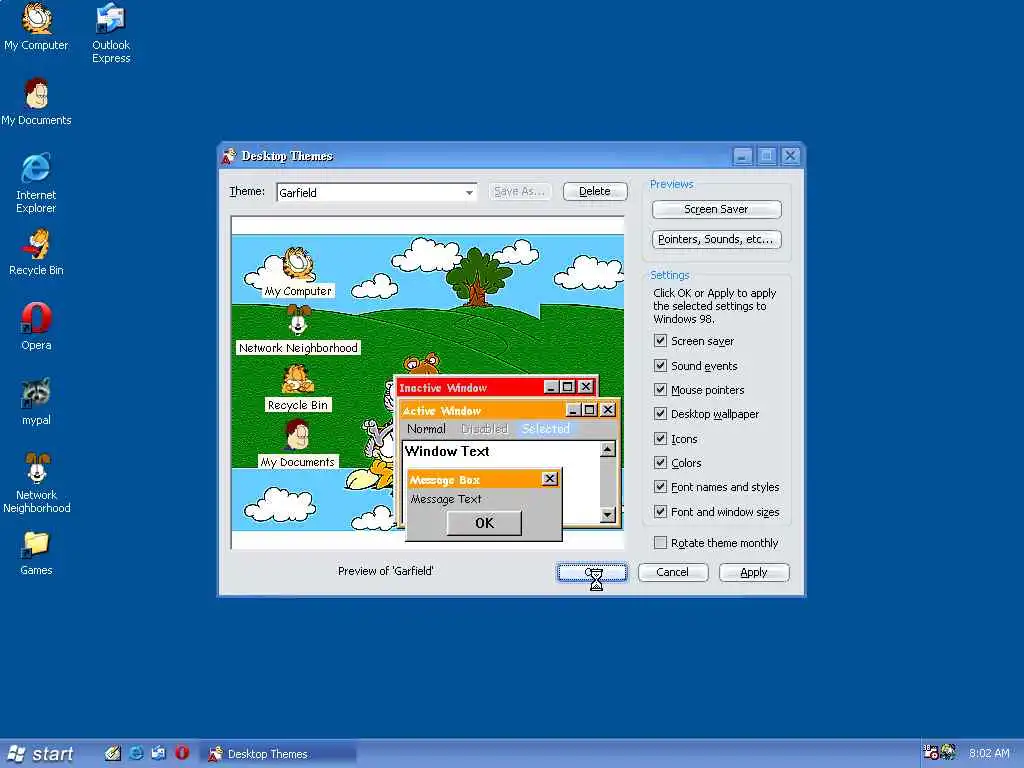Click the Active Window orange title bar
This screenshot has height=768, width=1024.
483,410
